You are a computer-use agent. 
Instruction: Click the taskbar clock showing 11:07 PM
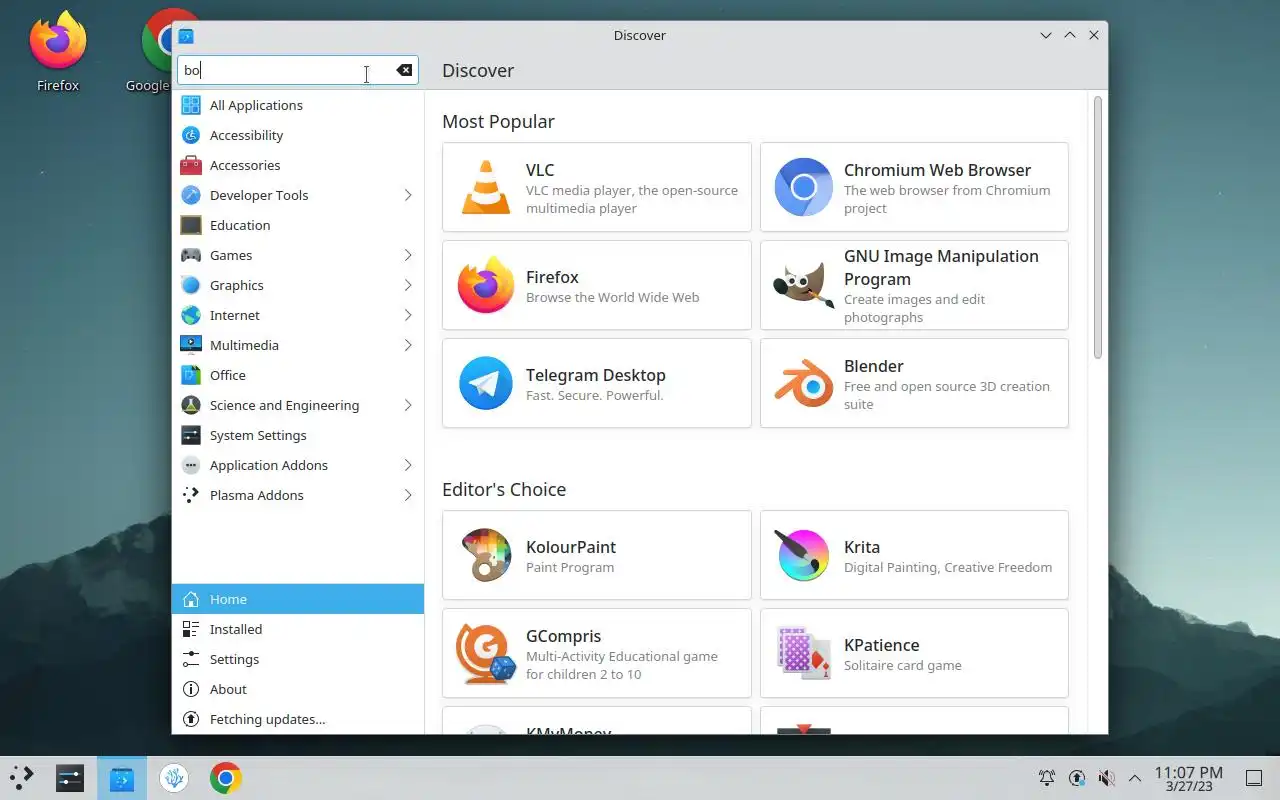coord(1188,778)
